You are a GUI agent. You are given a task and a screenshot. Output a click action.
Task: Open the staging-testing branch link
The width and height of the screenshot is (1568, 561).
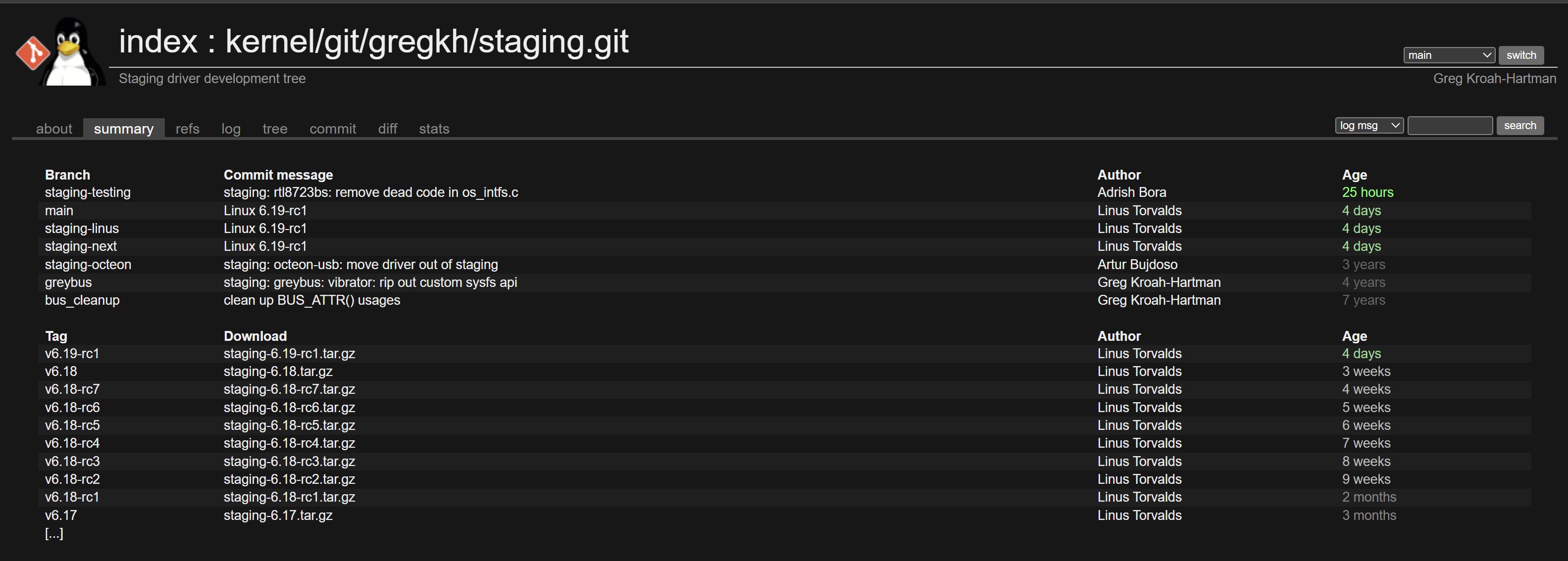click(88, 193)
